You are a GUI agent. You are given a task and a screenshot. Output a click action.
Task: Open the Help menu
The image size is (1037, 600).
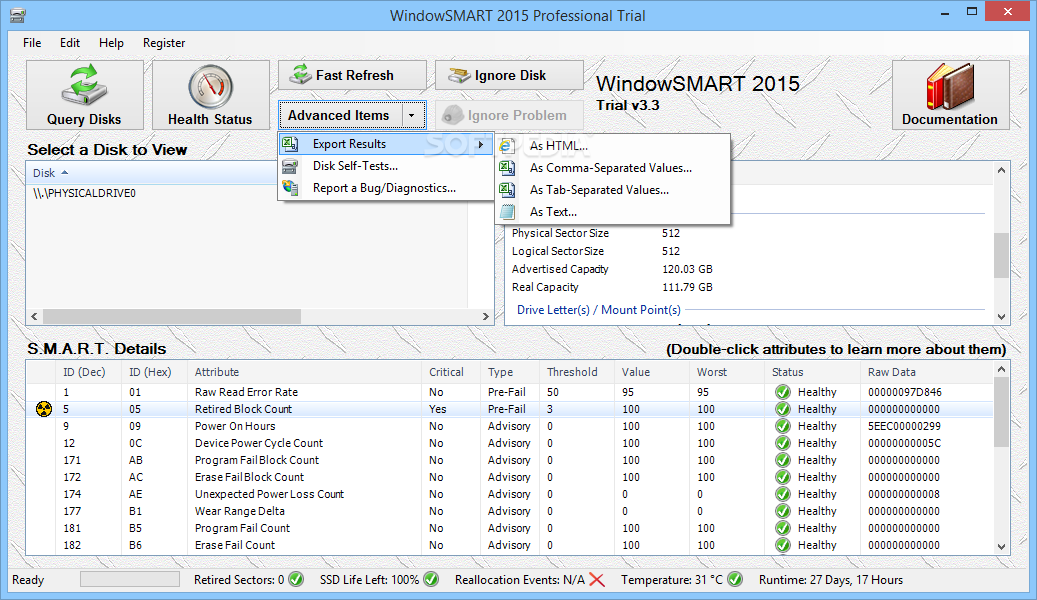(x=111, y=42)
